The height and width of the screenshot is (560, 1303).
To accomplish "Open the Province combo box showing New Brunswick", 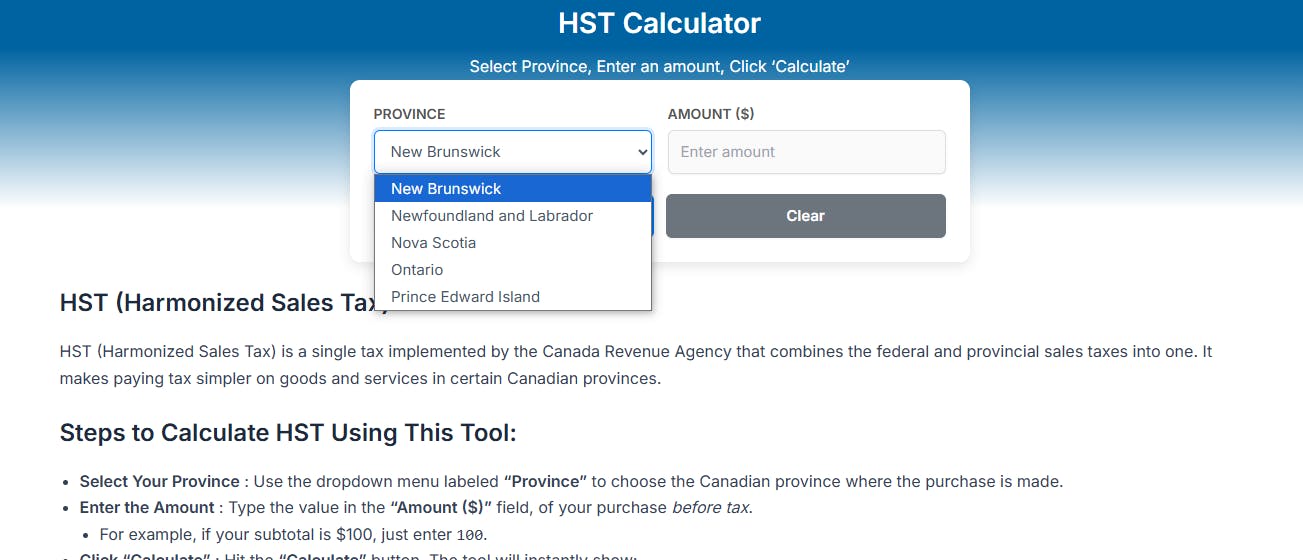I will (512, 152).
